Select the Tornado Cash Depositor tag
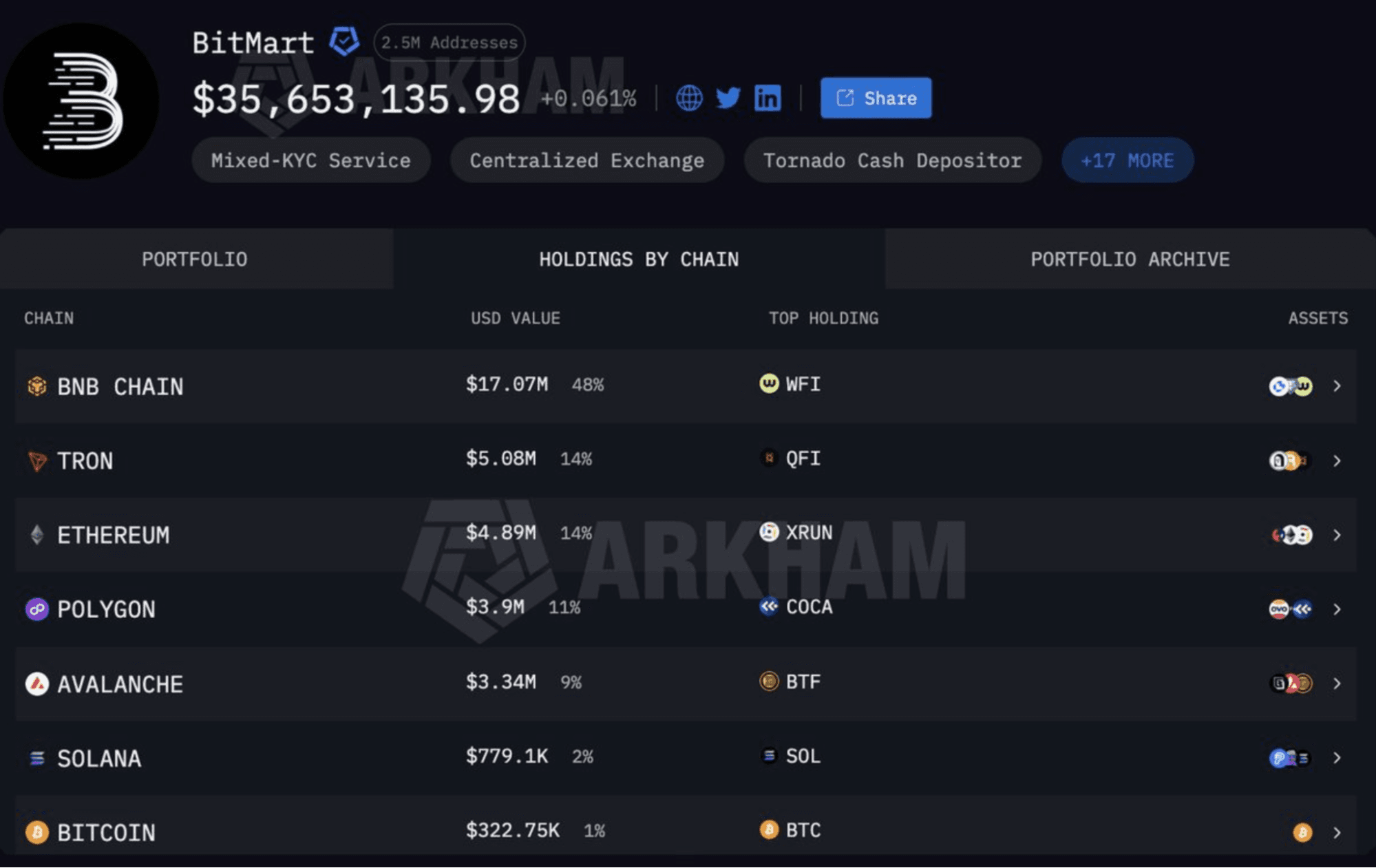The height and width of the screenshot is (868, 1376). tap(893, 160)
